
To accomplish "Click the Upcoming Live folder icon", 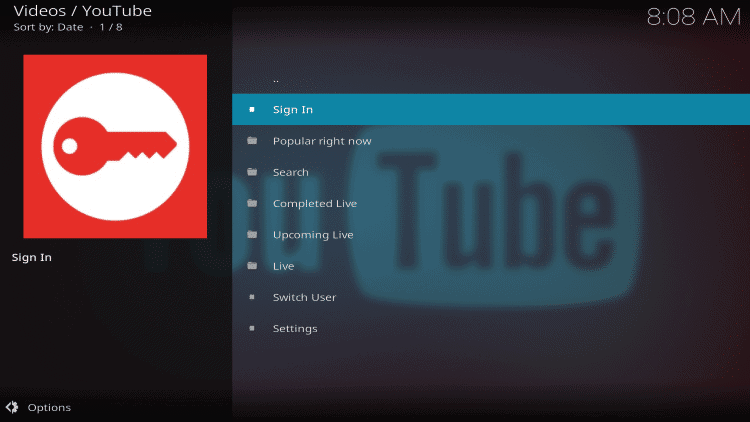I will pos(252,234).
